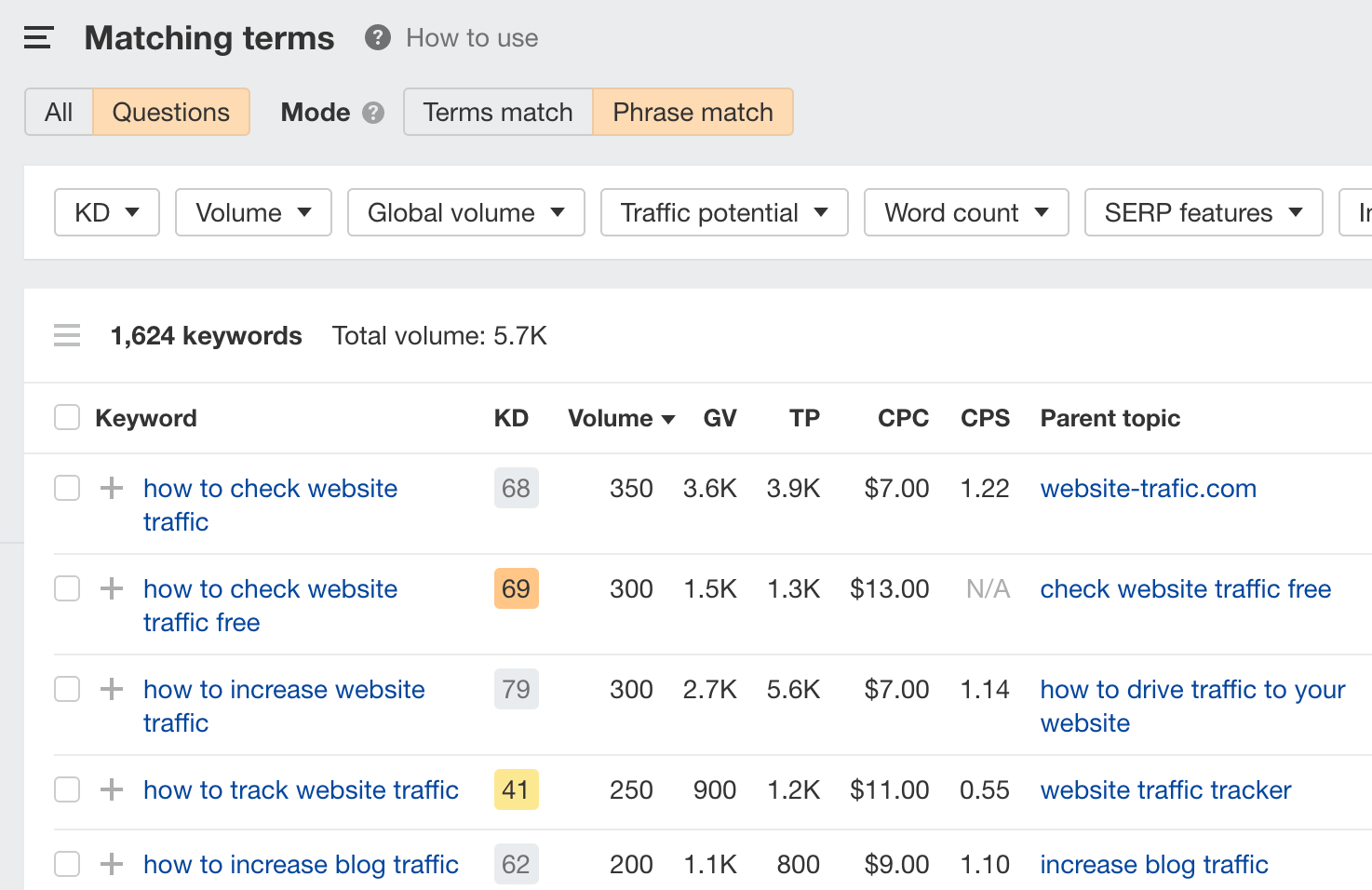Switch to the All tab
The width and height of the screenshot is (1372, 890).
(x=58, y=112)
